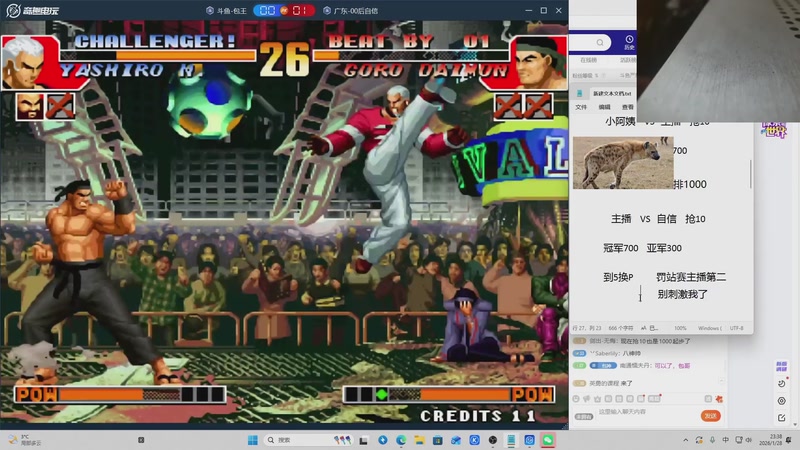Collapse the chat pinned message with the small chevron
The width and height of the screenshot is (800, 450).
721,381
